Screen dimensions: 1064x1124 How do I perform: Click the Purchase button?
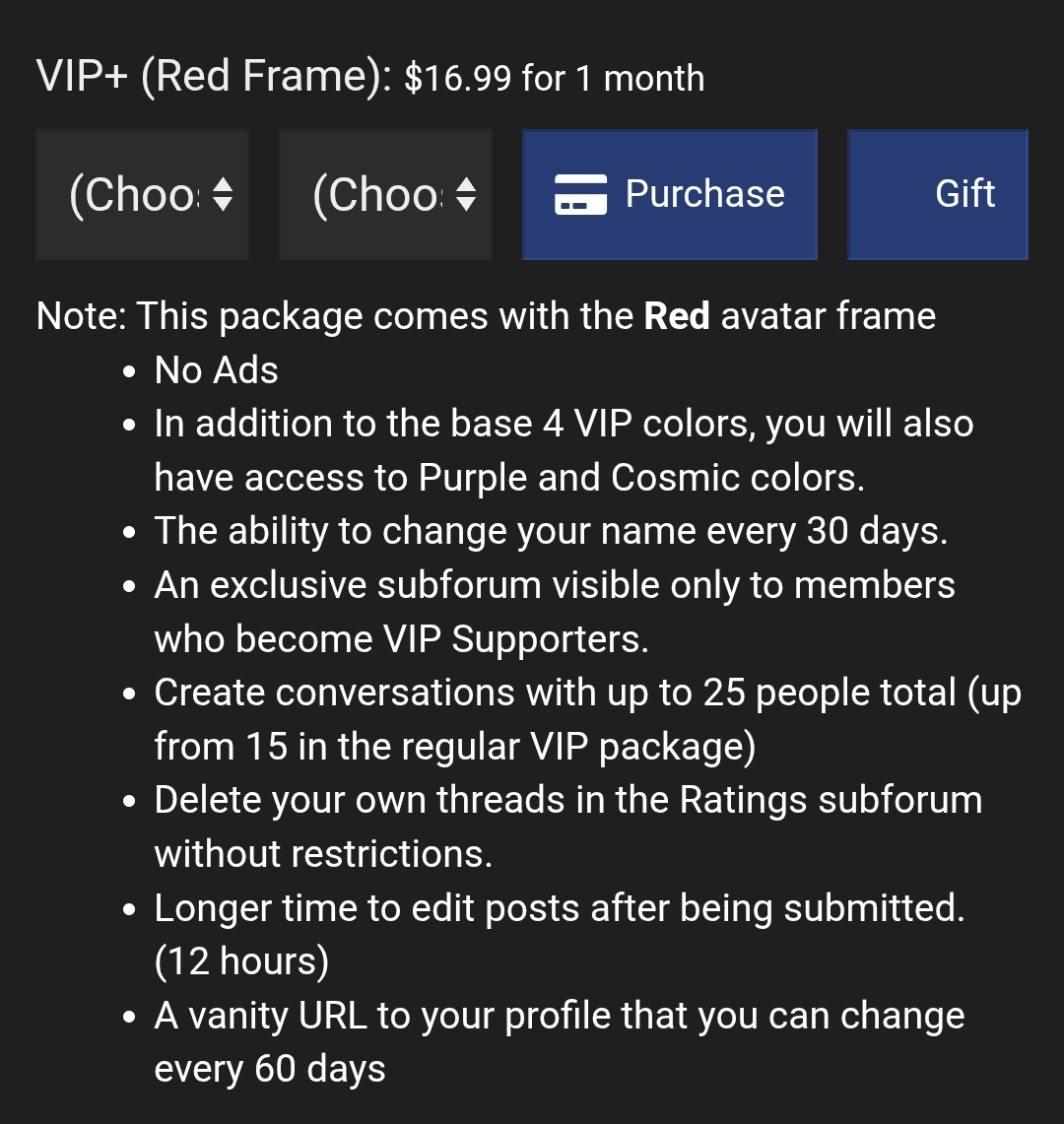tap(670, 194)
